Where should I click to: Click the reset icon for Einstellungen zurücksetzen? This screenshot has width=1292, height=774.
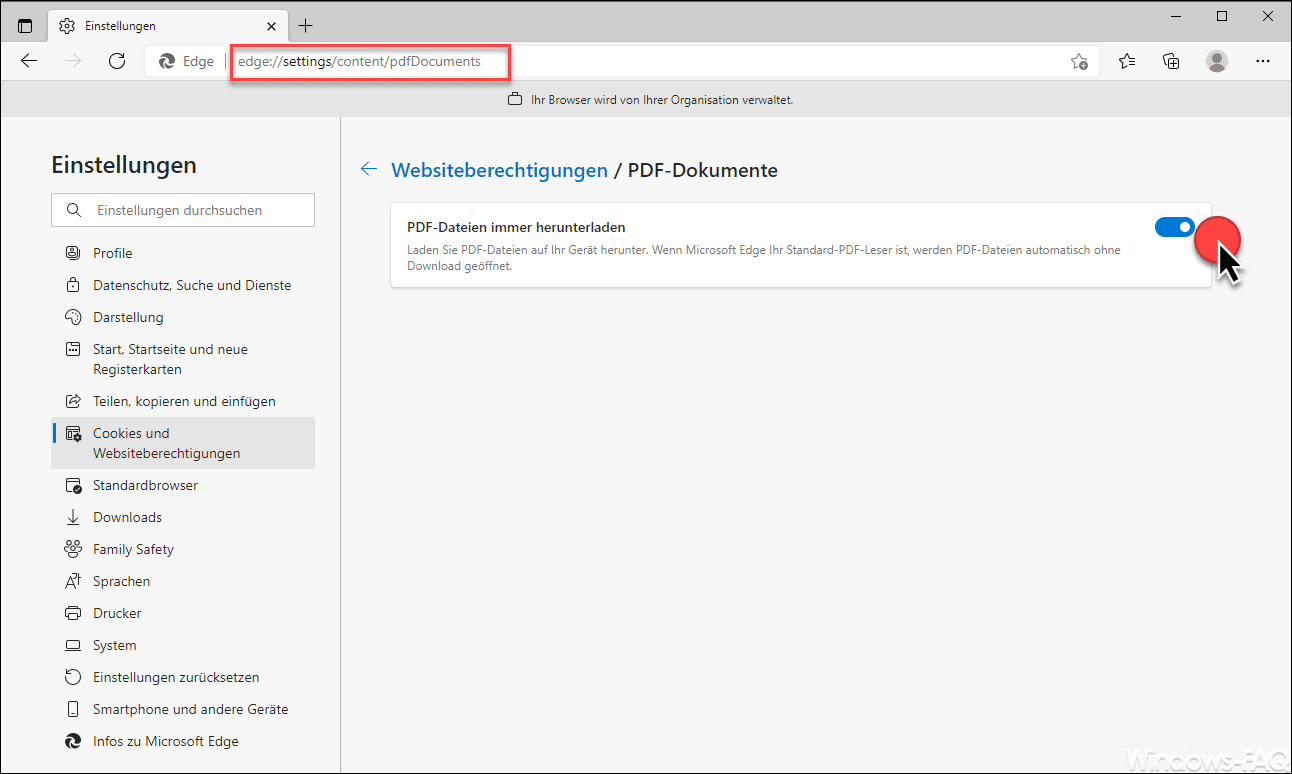(73, 677)
